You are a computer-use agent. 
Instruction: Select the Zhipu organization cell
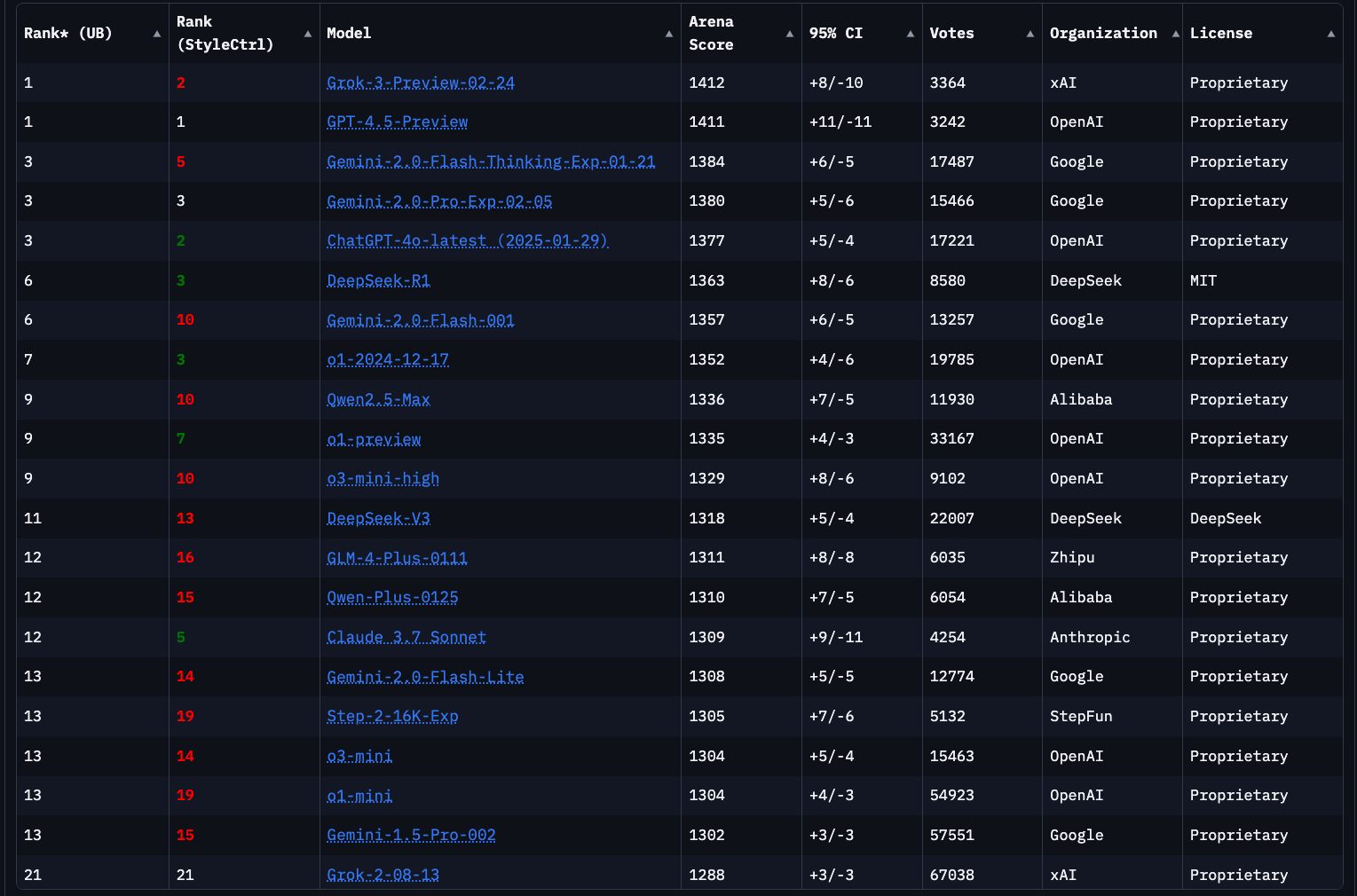(x=1072, y=557)
